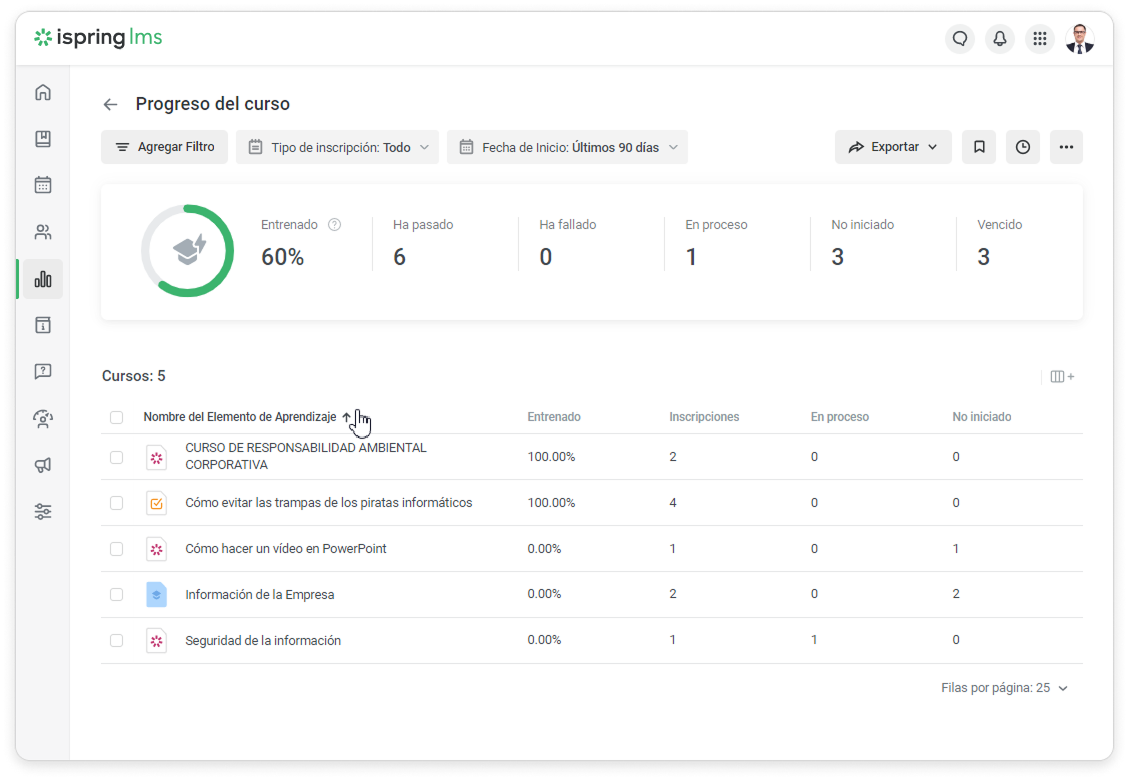Open the users icon in sidebar

[x=43, y=232]
